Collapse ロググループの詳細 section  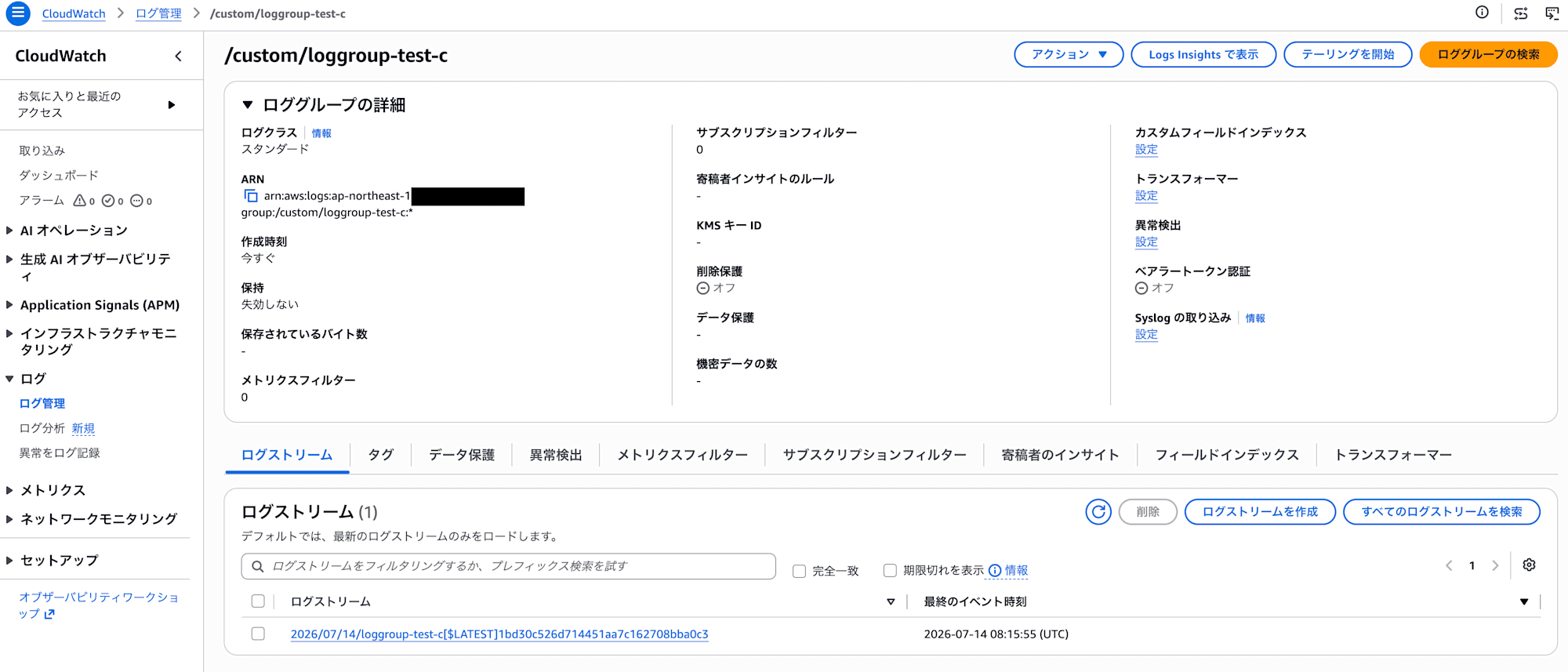[248, 104]
